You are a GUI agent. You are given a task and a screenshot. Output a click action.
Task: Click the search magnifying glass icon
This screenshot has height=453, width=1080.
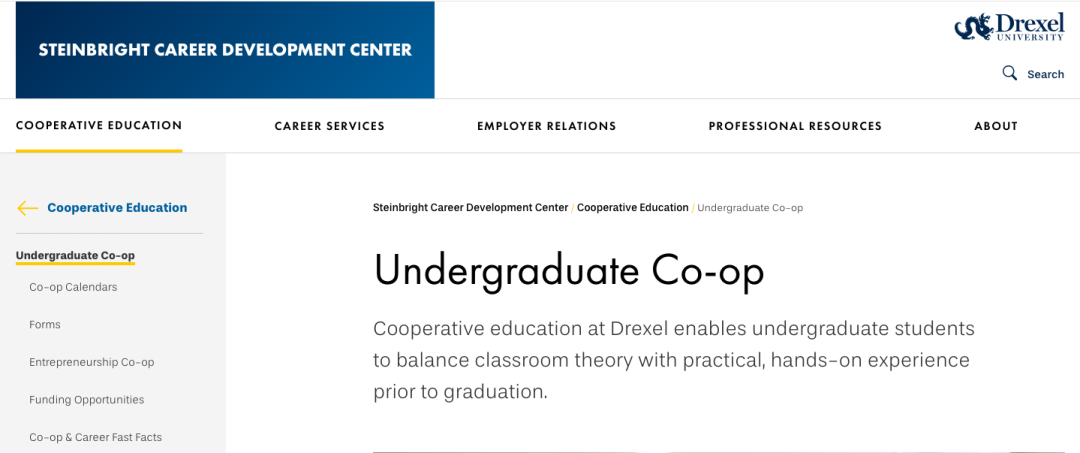(x=1010, y=73)
